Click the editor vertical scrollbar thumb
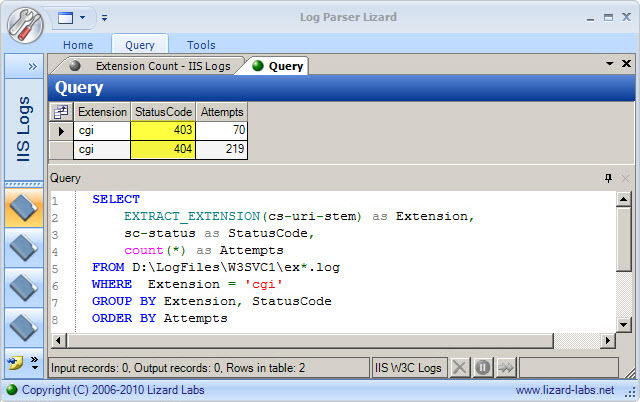Viewport: 640px width, 402px height. pos(624,239)
